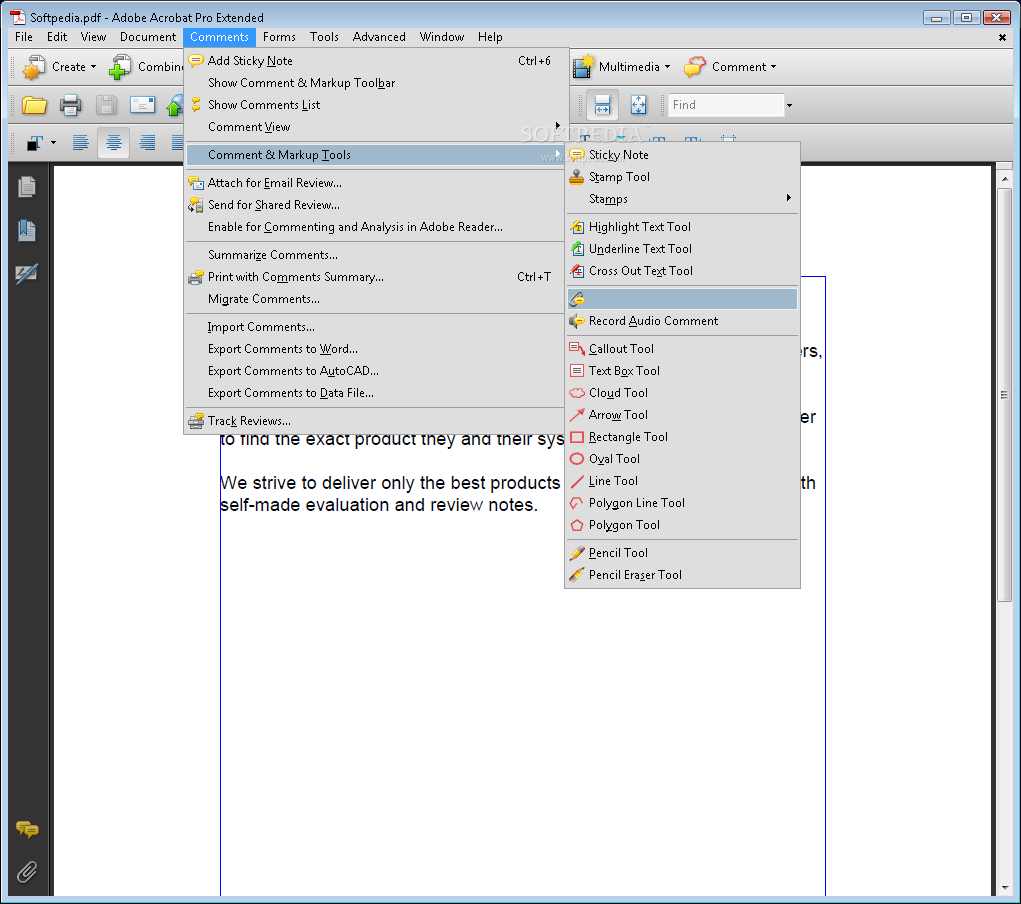Choose Attach for Email Review

[x=375, y=183]
